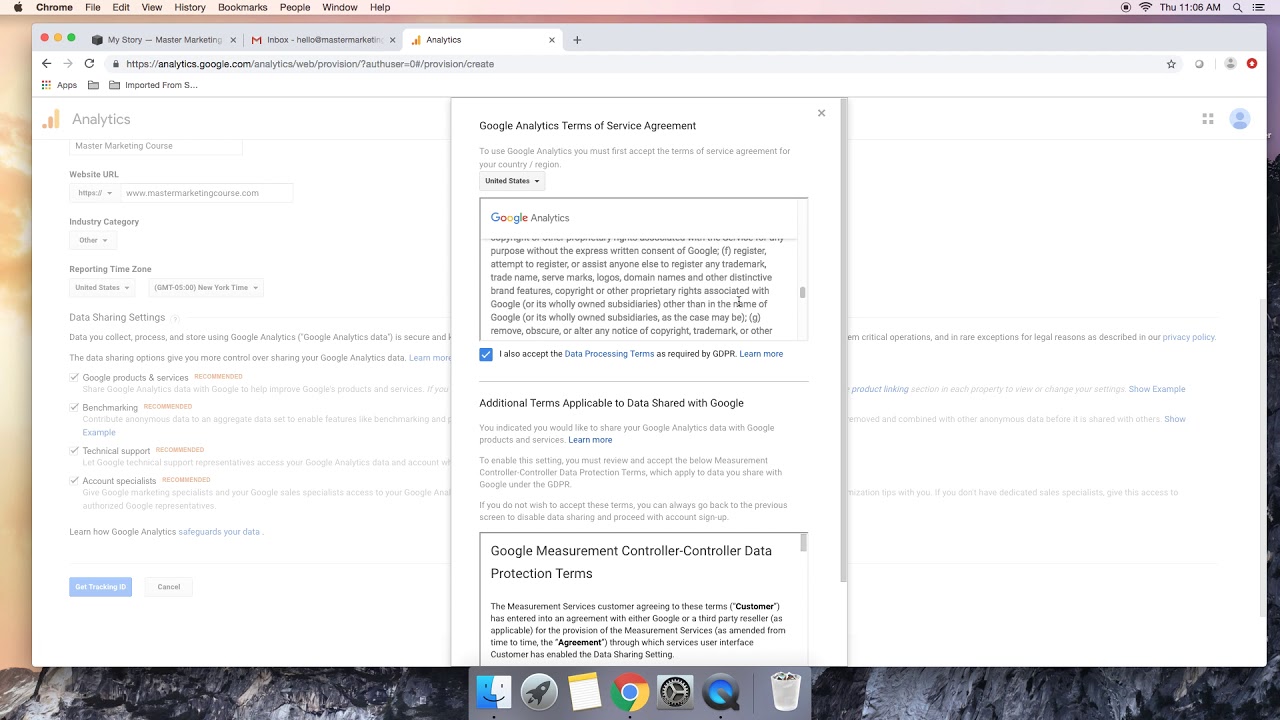Open the (GMT-05:00) New York Time dropdown
This screenshot has height=720, width=1280.
tap(206, 287)
